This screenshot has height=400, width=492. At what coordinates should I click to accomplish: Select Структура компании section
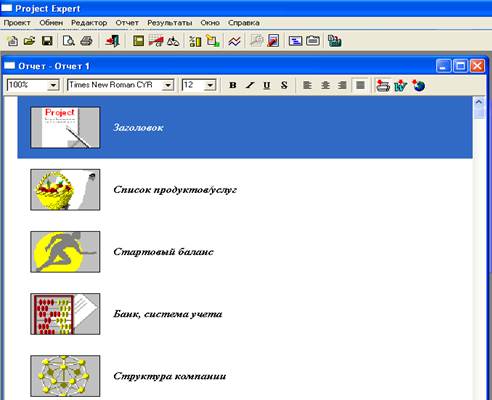coord(170,376)
